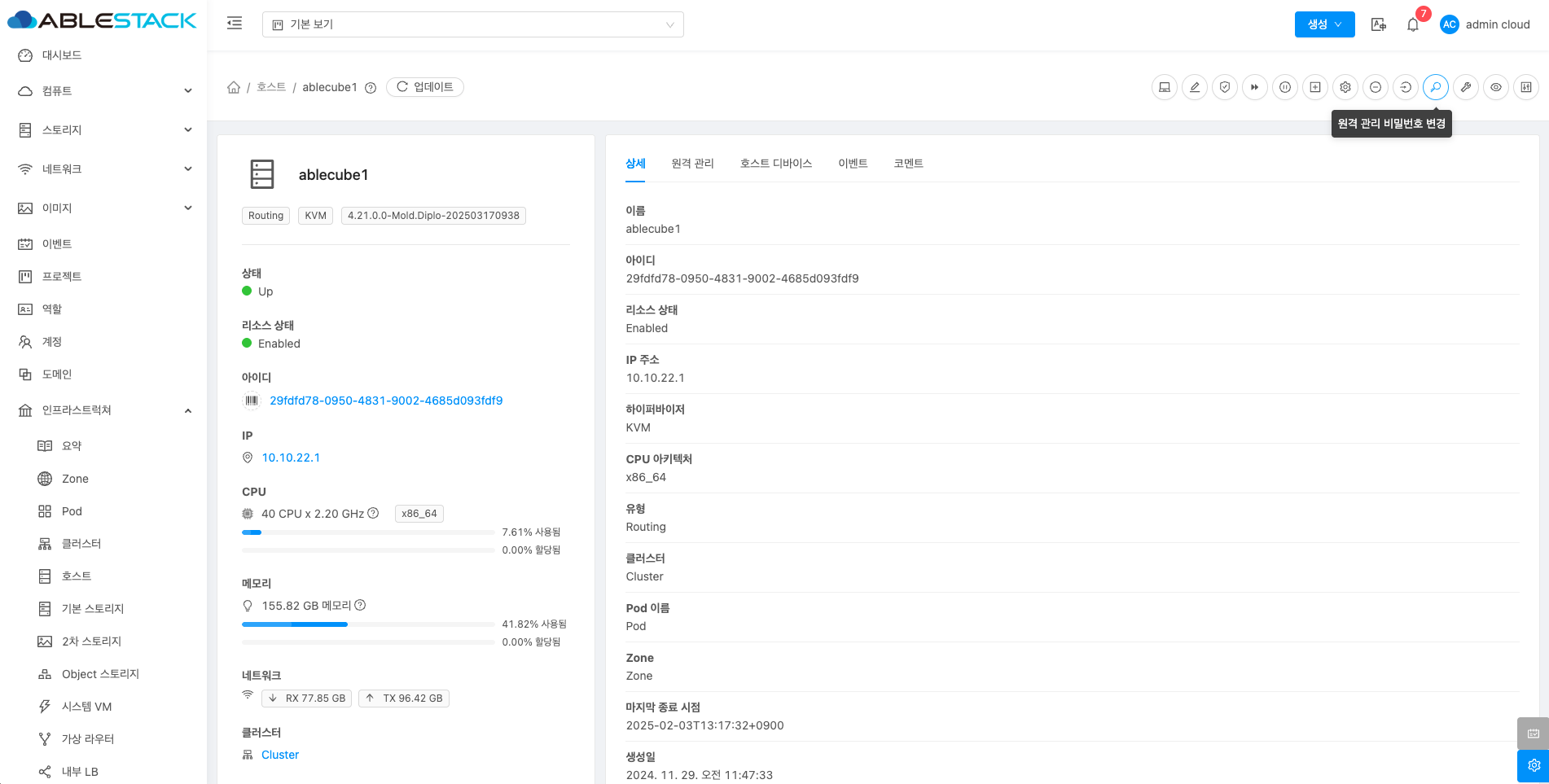This screenshot has height=784, width=1549.
Task: Click the minus circle icon in toolbar
Action: (1376, 87)
